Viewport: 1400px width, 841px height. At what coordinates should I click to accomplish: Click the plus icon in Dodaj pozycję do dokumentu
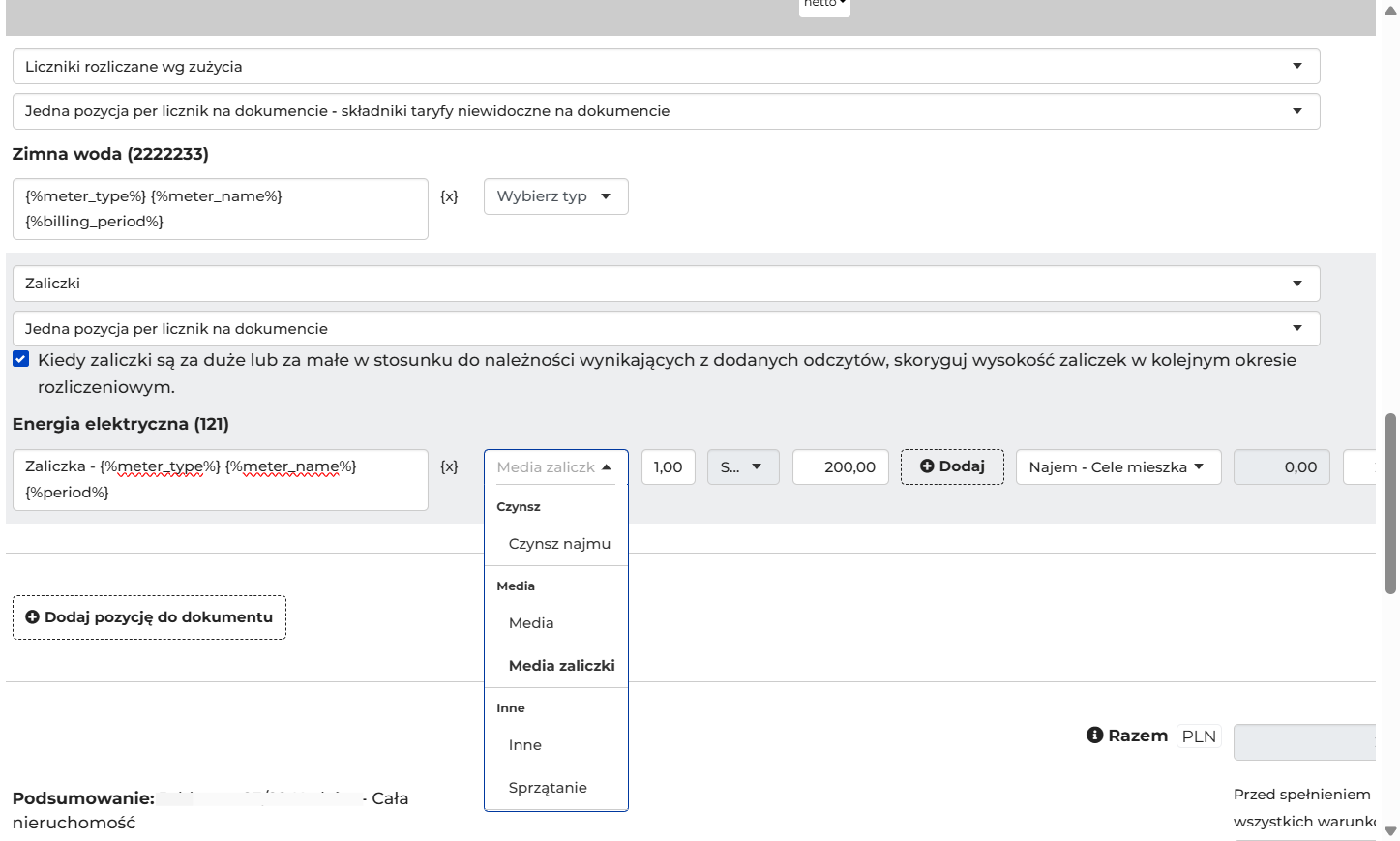coord(32,617)
